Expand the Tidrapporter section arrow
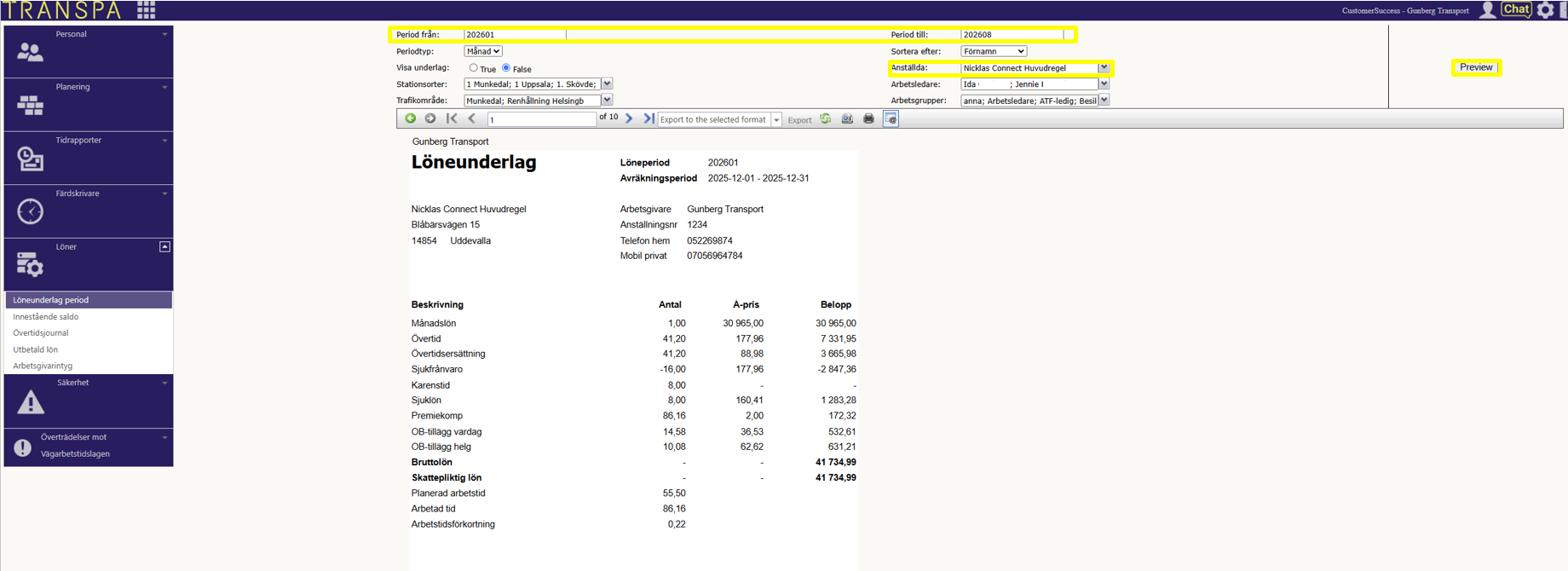 tap(164, 141)
